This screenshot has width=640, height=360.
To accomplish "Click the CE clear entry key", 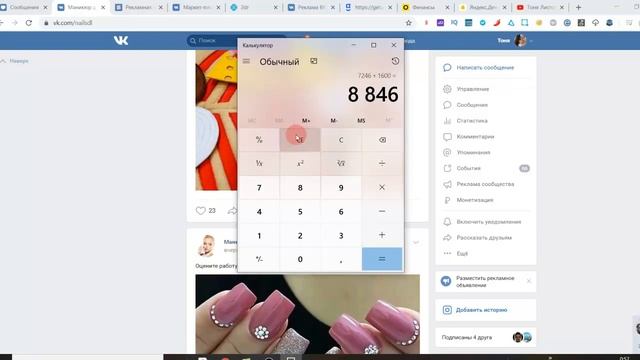I will [300, 140].
